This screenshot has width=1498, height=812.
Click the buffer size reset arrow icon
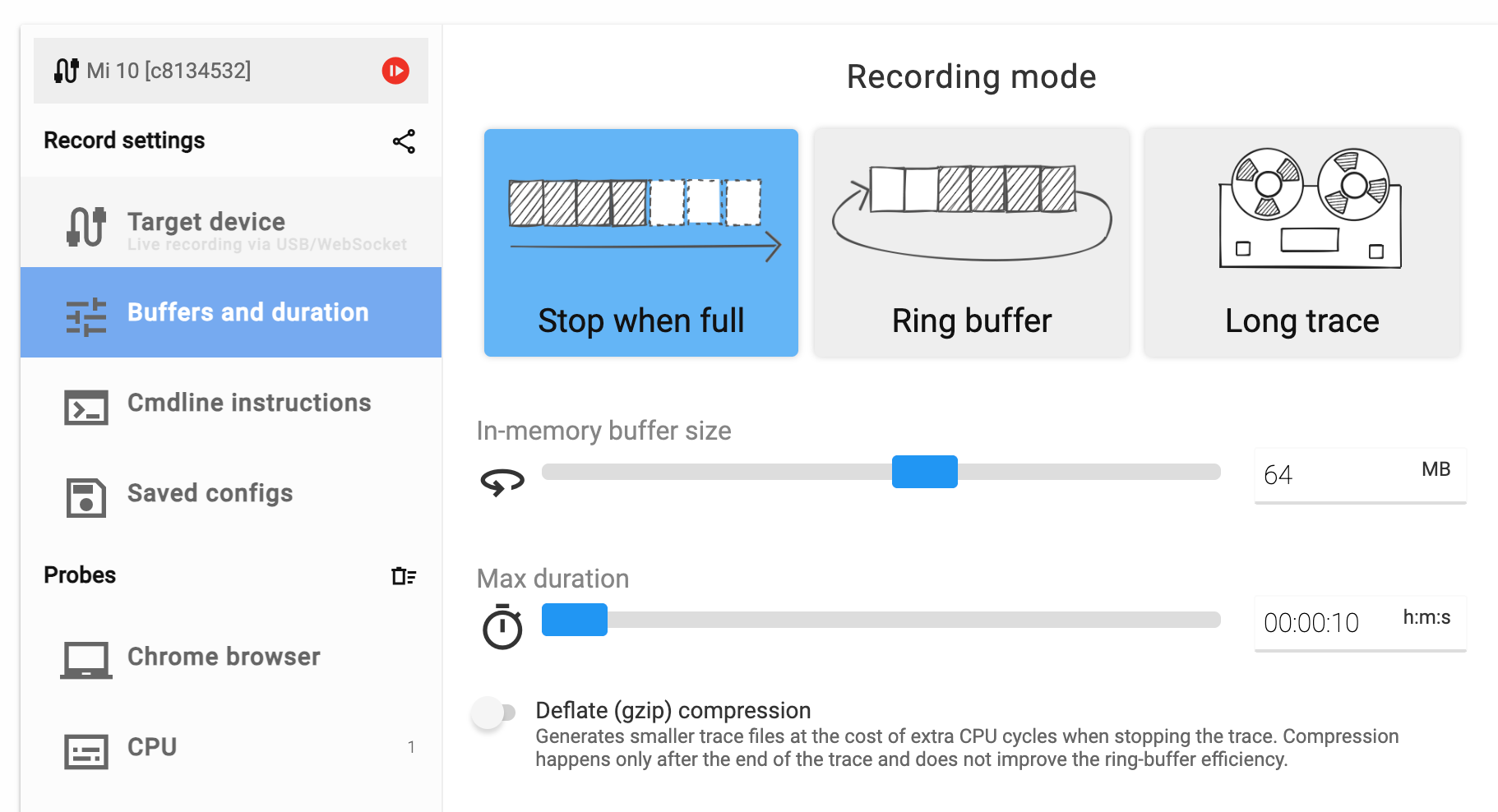point(502,482)
